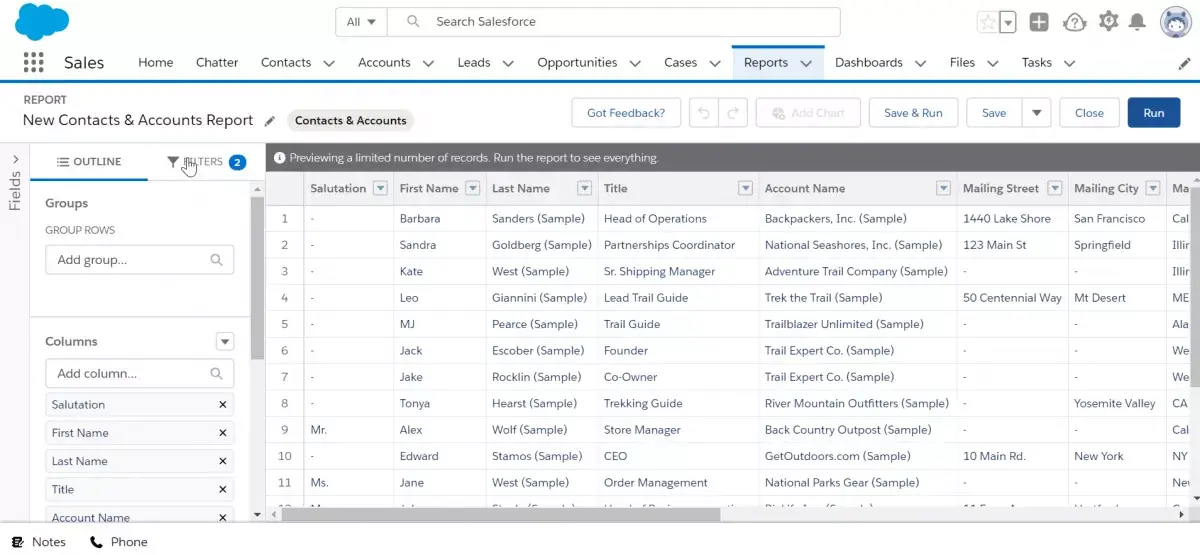Viewport: 1200px width, 555px height.
Task: Click the horizontal scrollbar of the report table
Action: [500, 514]
